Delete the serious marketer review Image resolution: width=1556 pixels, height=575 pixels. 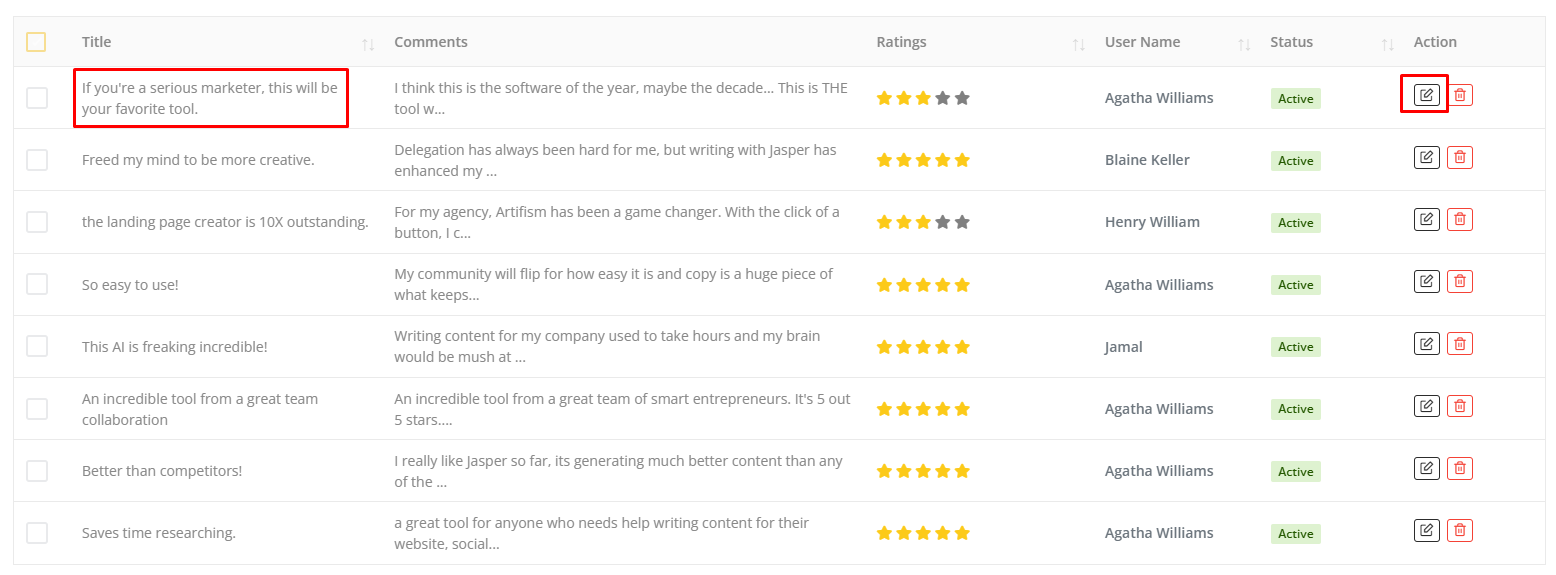1459,95
